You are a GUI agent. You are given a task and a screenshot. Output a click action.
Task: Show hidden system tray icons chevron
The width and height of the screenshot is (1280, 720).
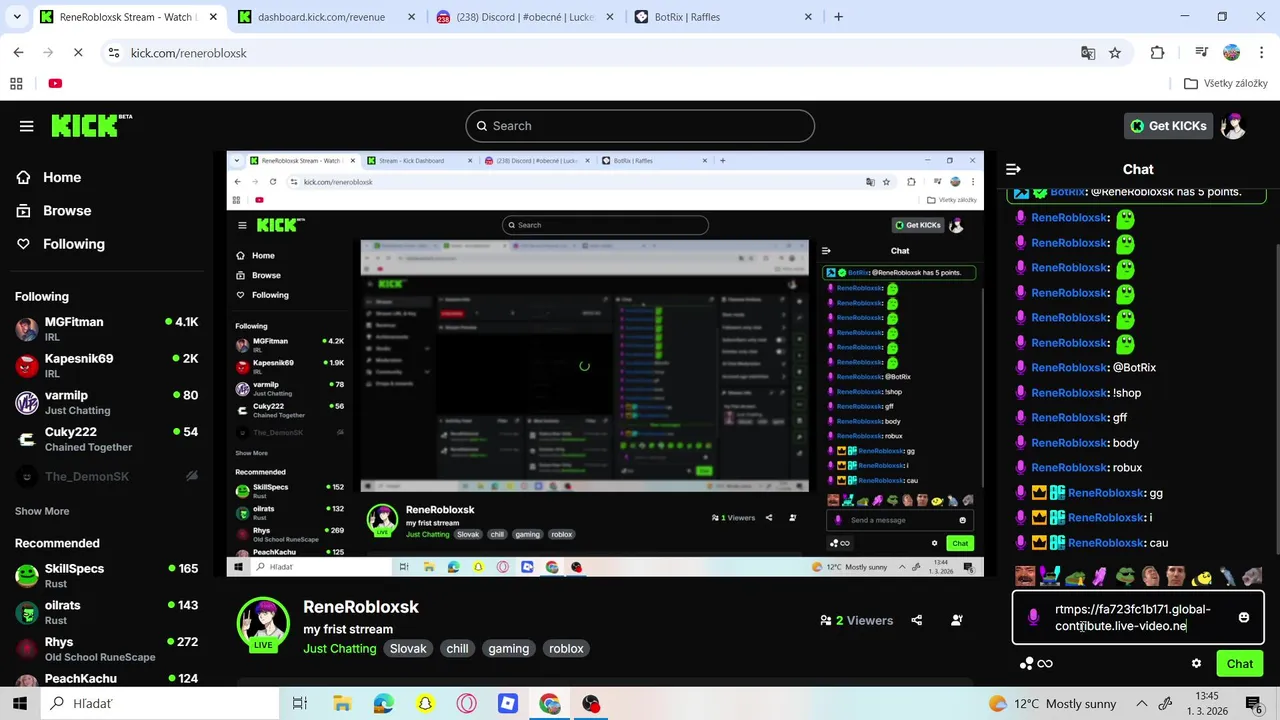pos(1142,704)
